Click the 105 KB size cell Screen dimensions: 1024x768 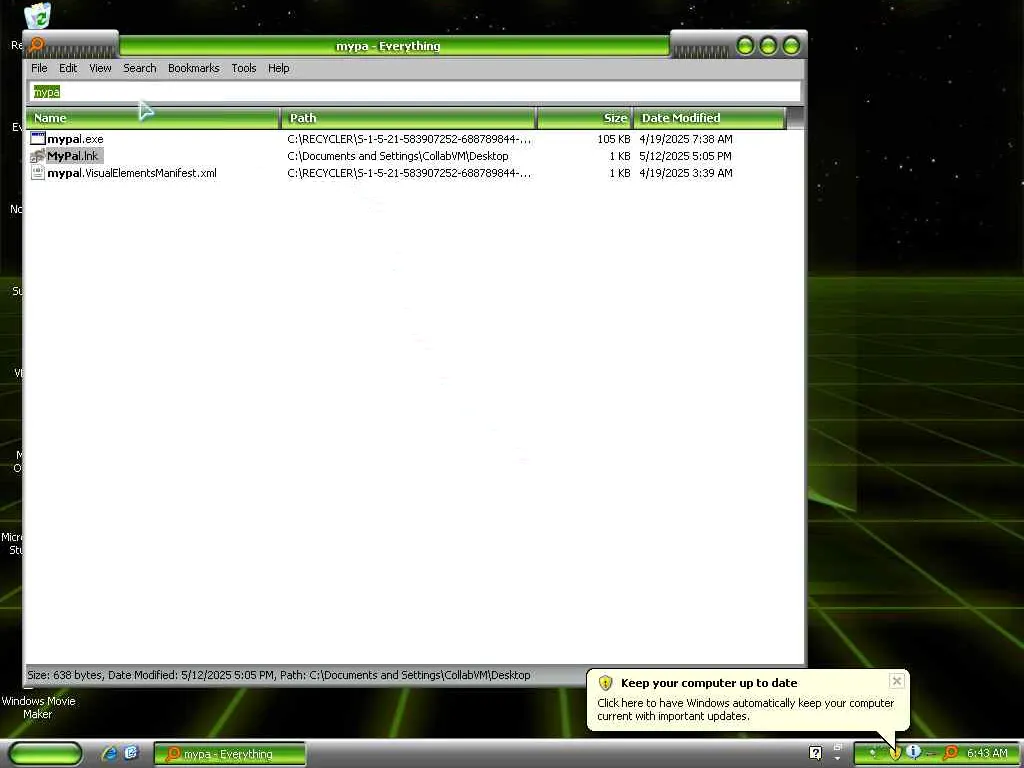click(614, 139)
